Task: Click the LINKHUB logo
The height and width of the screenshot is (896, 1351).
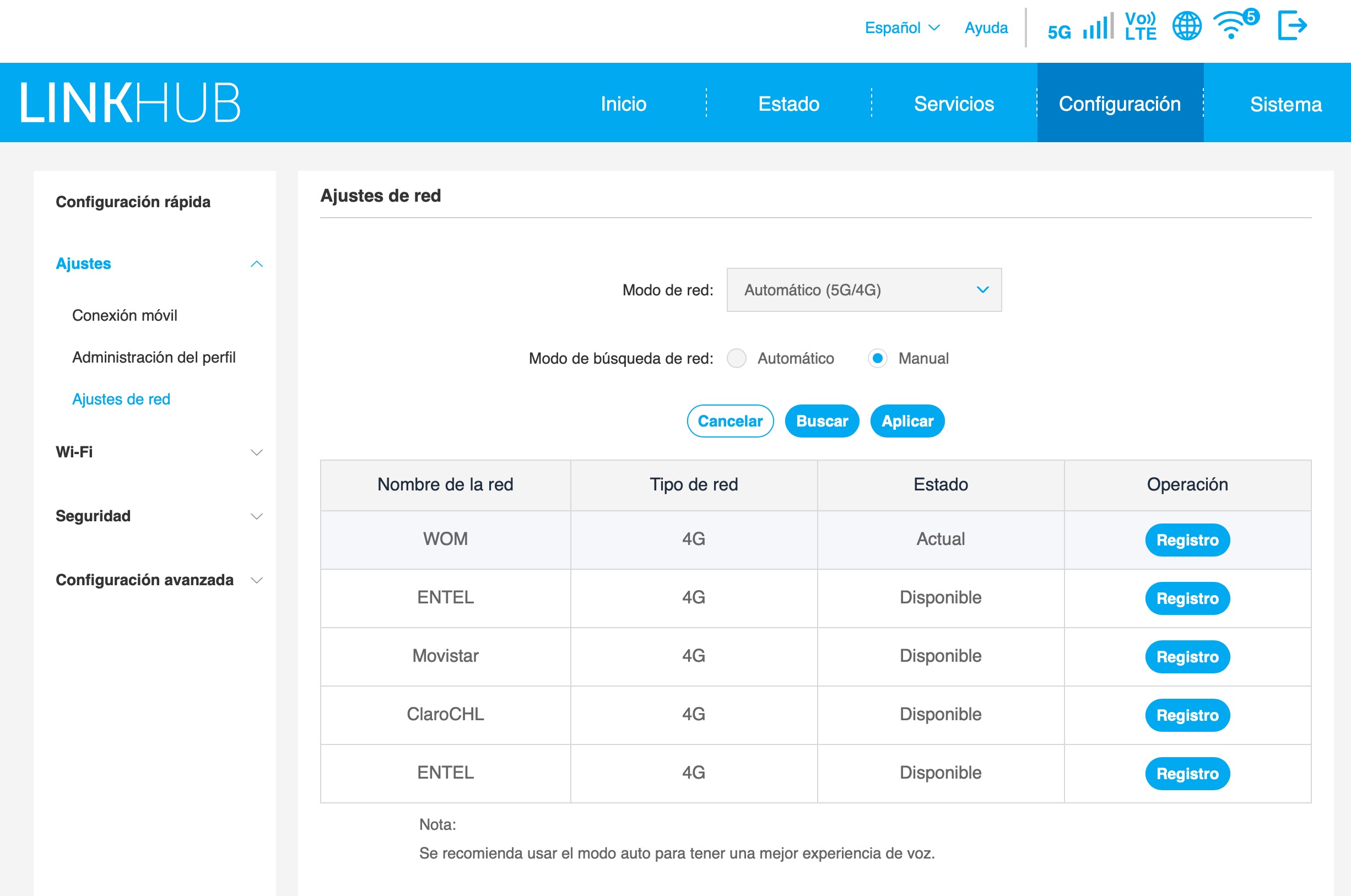Action: click(130, 103)
